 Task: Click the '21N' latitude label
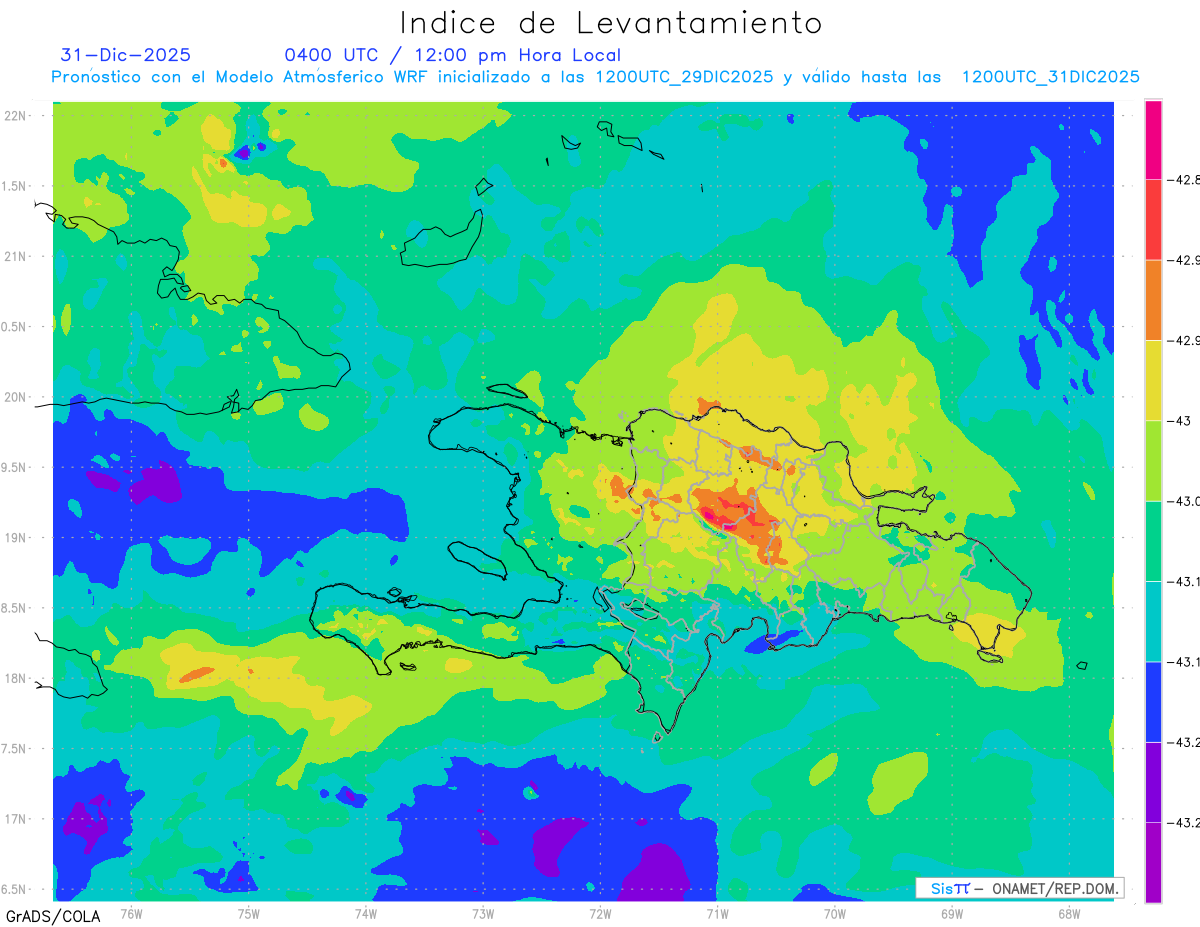point(17,256)
